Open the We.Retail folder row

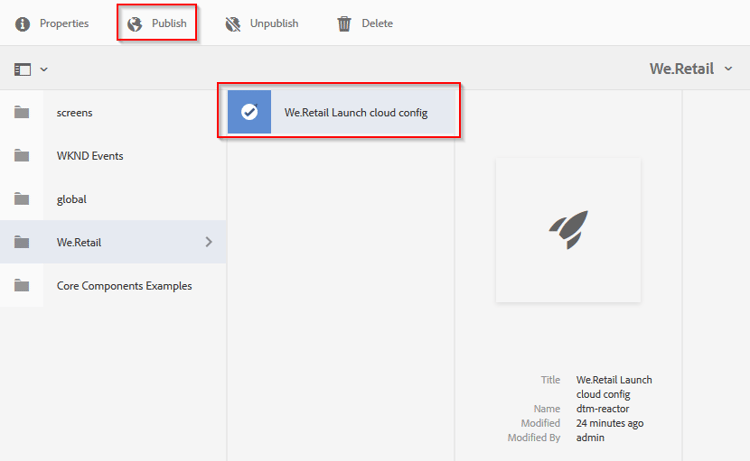tap(113, 242)
